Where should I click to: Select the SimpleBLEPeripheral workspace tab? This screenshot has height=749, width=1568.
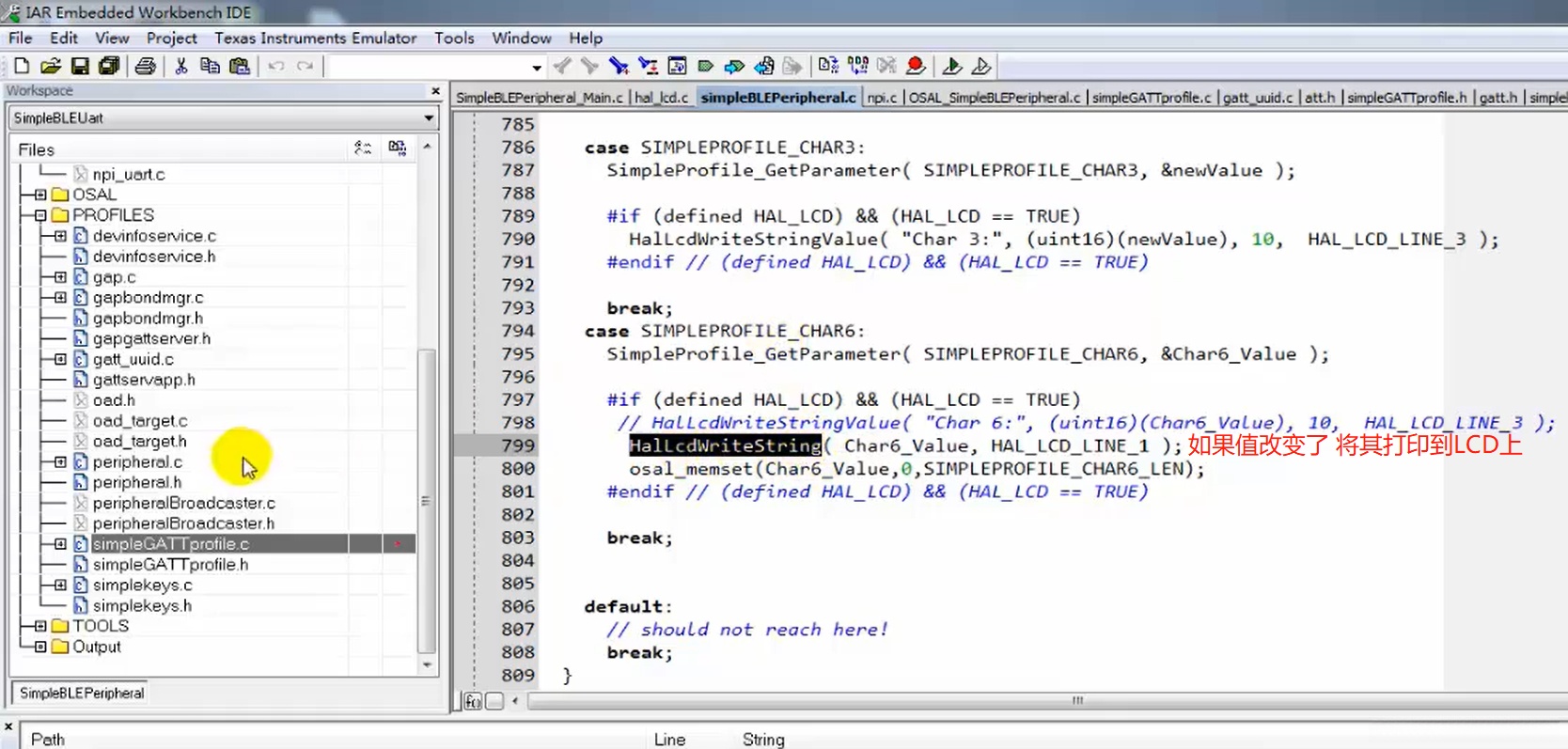pos(82,694)
